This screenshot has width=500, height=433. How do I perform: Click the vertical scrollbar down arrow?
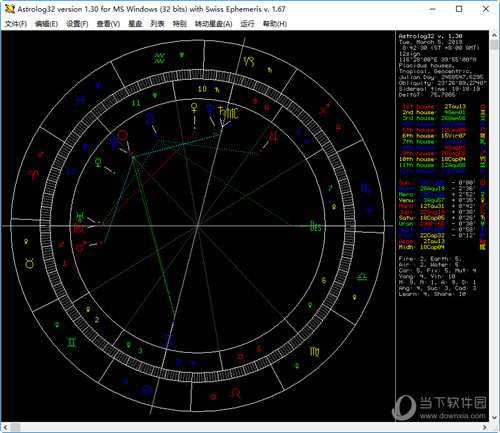pyautogui.click(x=494, y=417)
